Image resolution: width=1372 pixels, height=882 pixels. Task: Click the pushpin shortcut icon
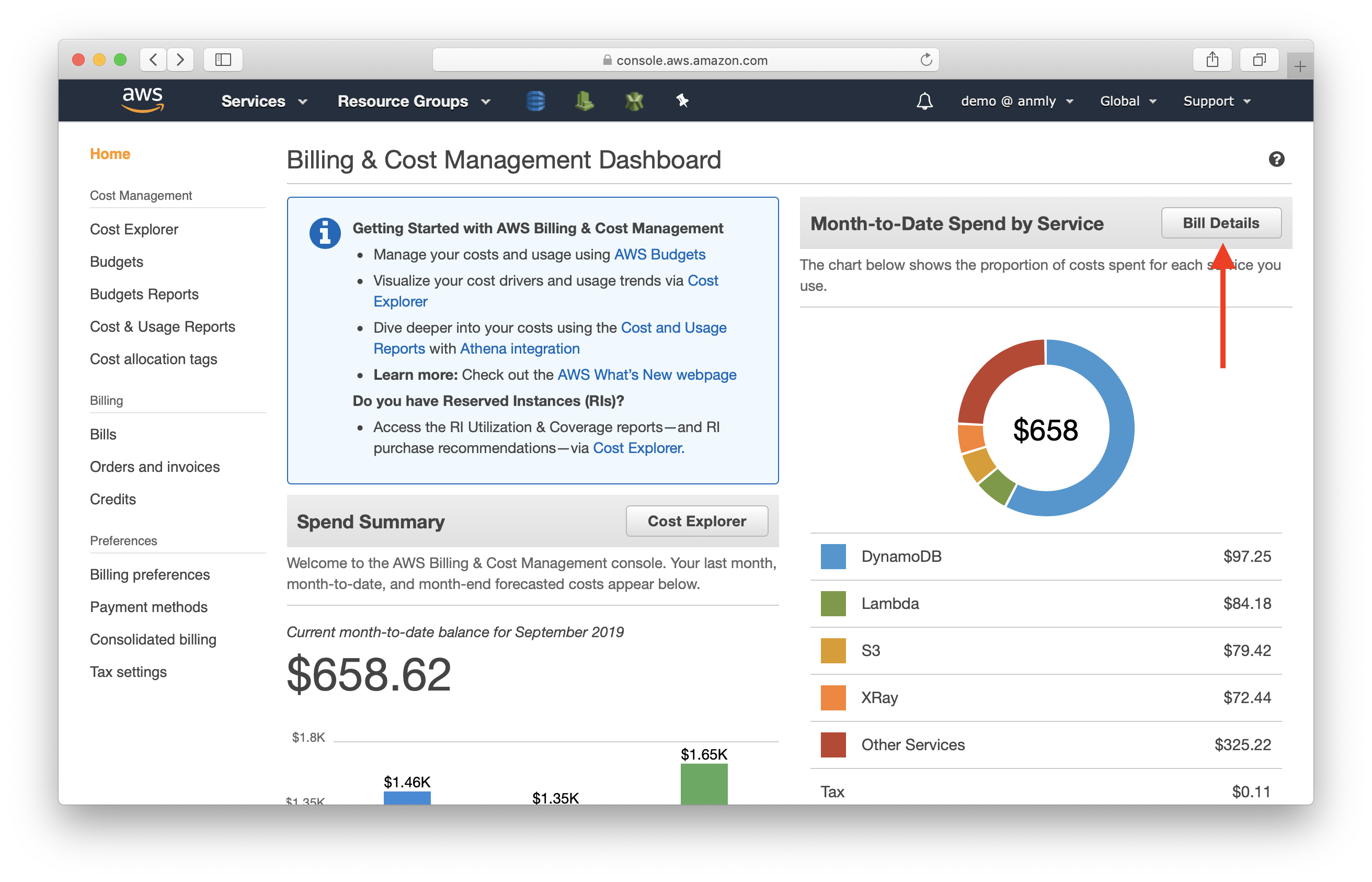pyautogui.click(x=682, y=101)
